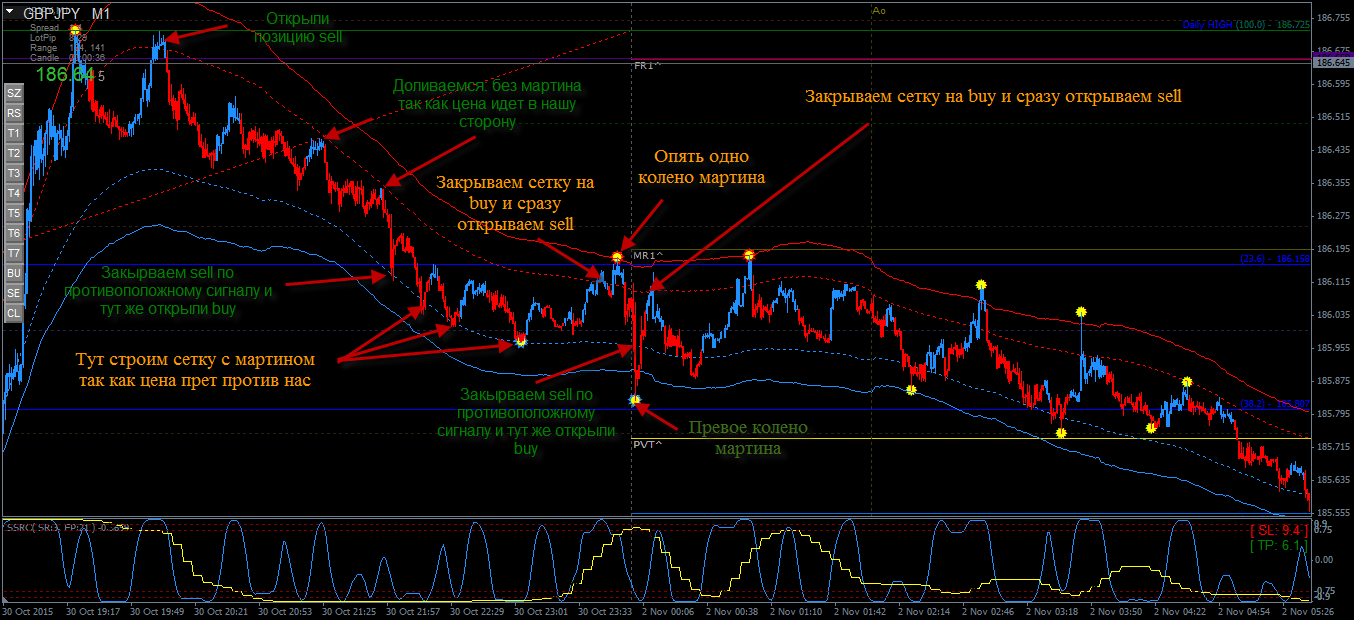The image size is (1354, 620).
Task: Click the 30 Oct 19:49 time label
Action: (158, 610)
